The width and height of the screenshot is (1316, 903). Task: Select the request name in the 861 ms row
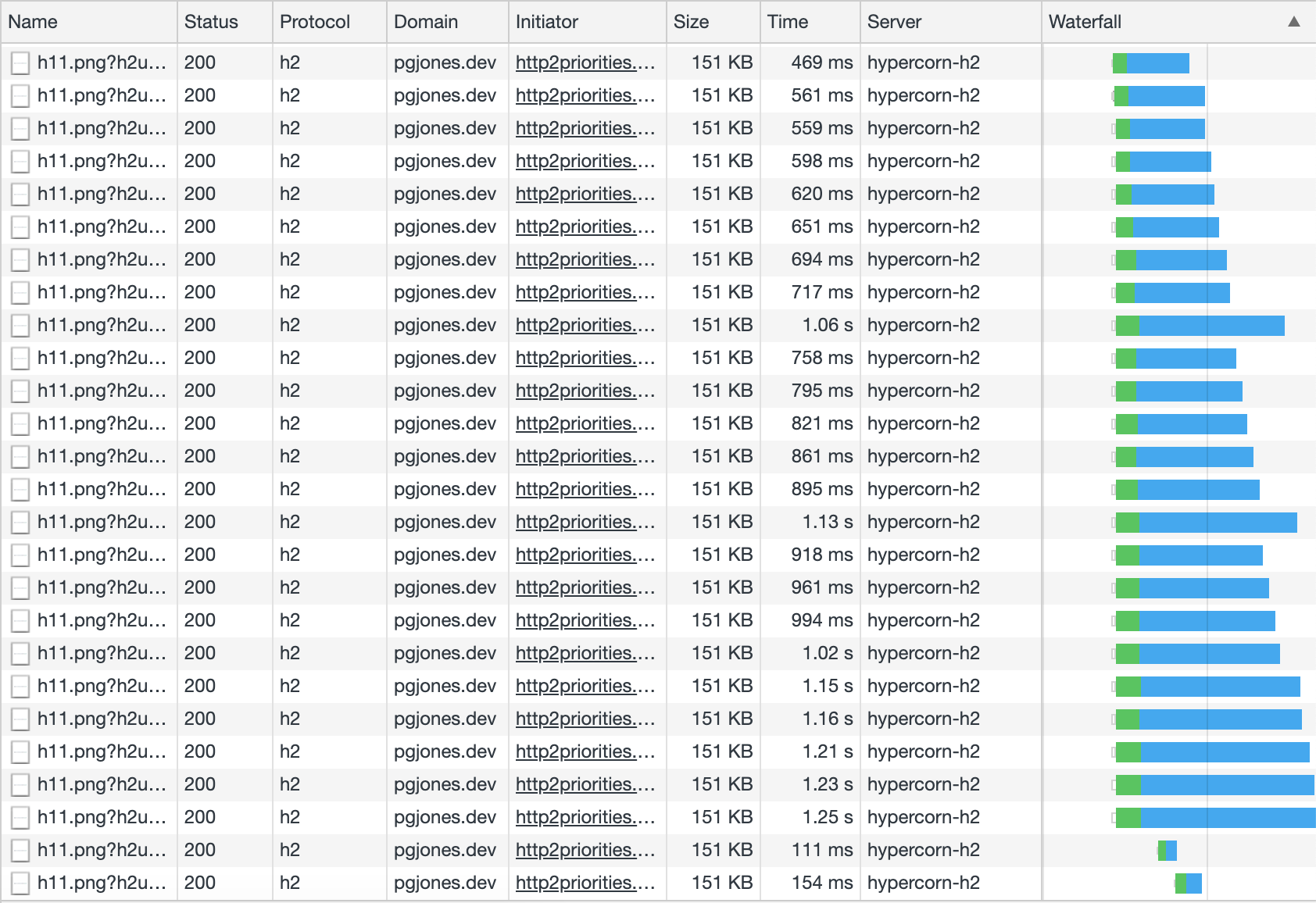pyautogui.click(x=102, y=456)
